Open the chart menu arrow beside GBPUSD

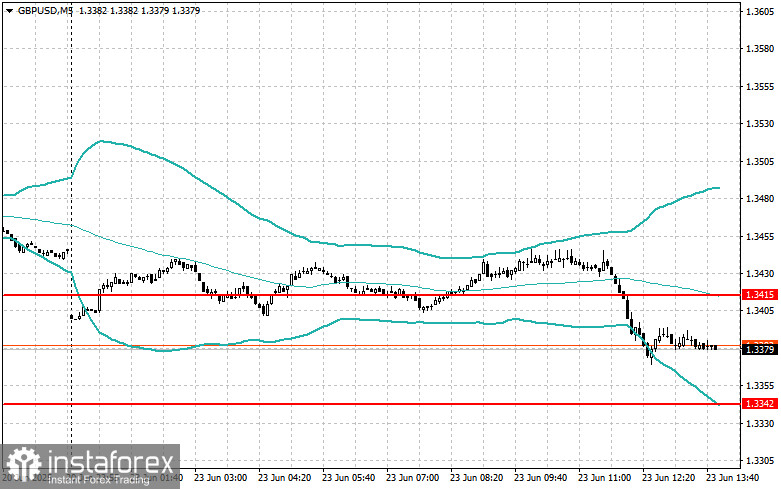tap(9, 10)
